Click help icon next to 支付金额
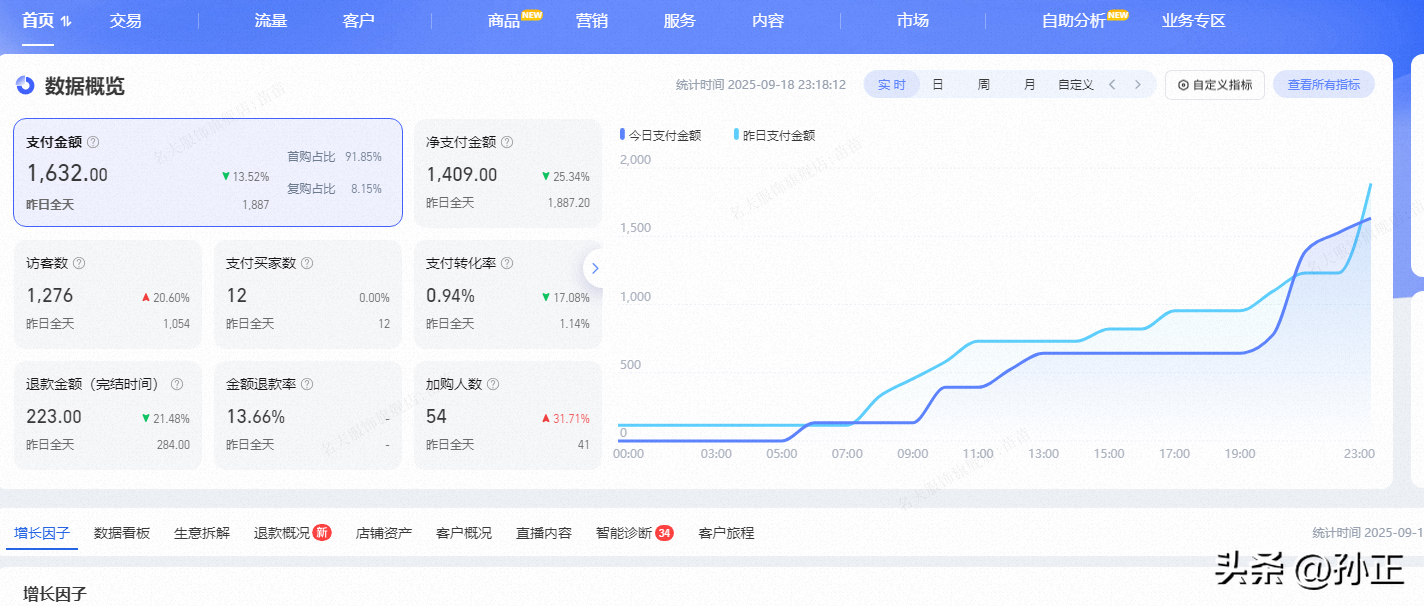The width and height of the screenshot is (1424, 606). [93, 142]
